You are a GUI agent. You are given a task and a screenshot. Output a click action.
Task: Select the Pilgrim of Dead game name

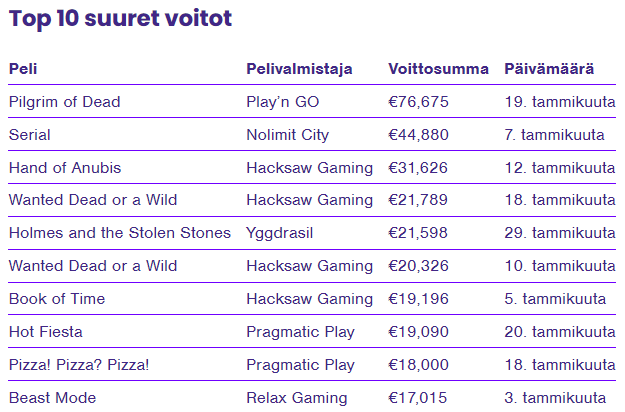point(65,102)
